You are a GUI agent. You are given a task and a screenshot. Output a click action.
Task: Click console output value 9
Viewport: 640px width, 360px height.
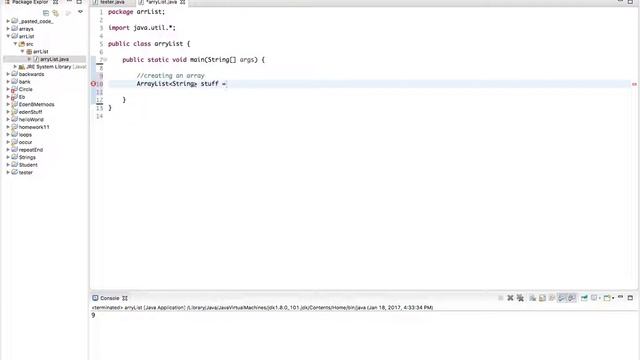(x=93, y=316)
